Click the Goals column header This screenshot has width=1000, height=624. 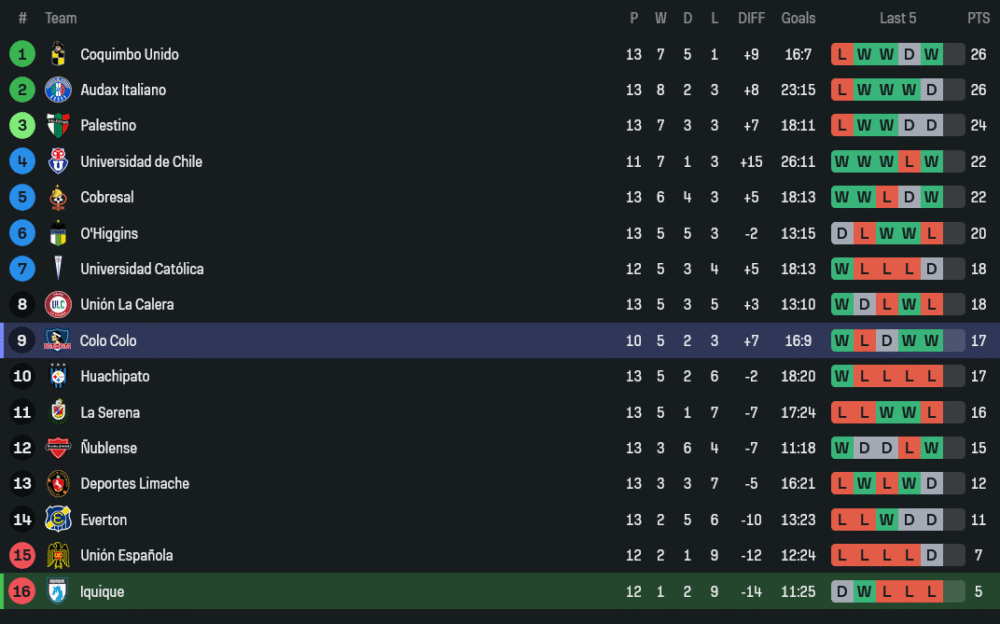click(798, 18)
